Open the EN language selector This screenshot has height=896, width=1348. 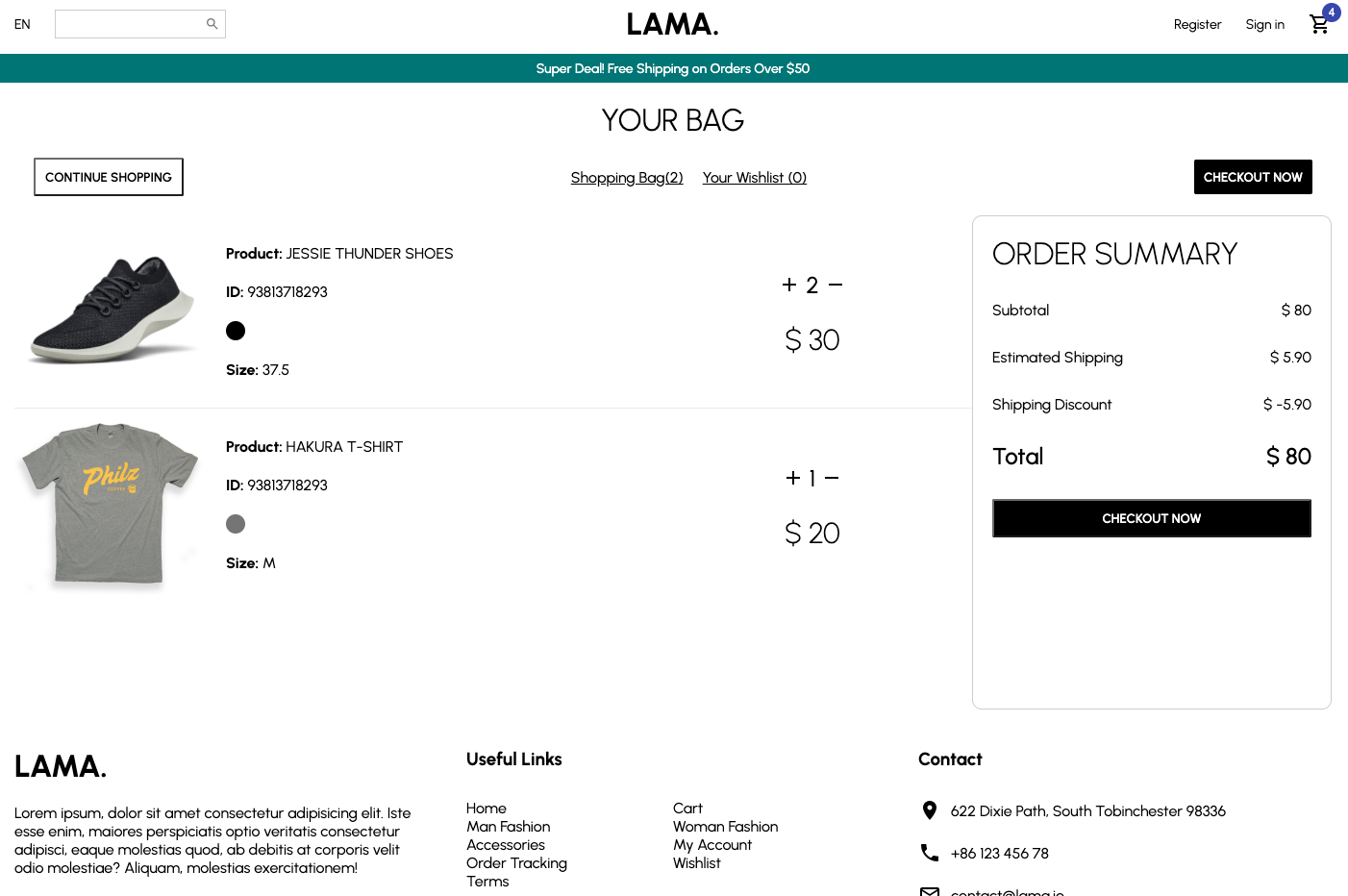click(x=22, y=24)
